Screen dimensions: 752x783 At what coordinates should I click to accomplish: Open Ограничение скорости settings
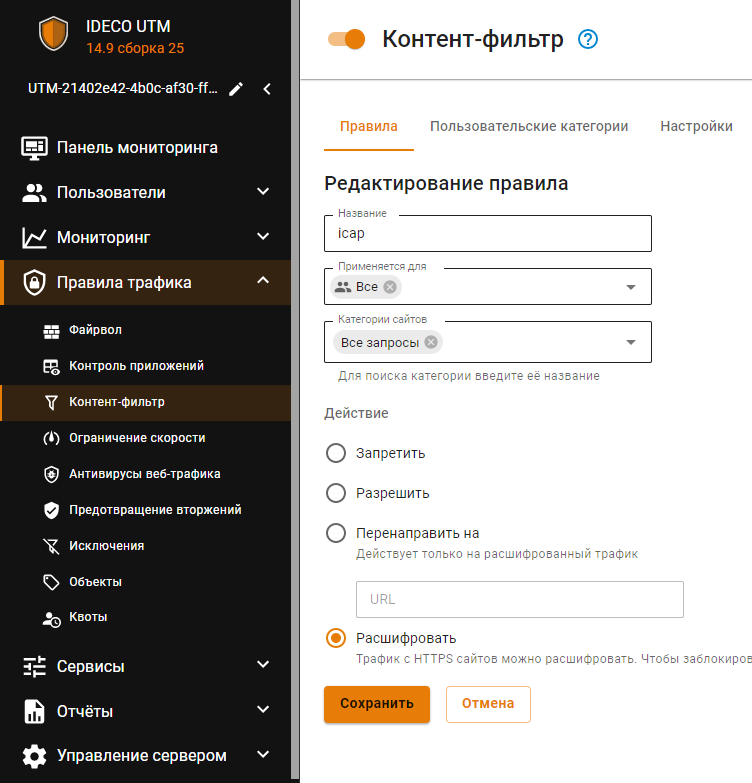tap(137, 438)
